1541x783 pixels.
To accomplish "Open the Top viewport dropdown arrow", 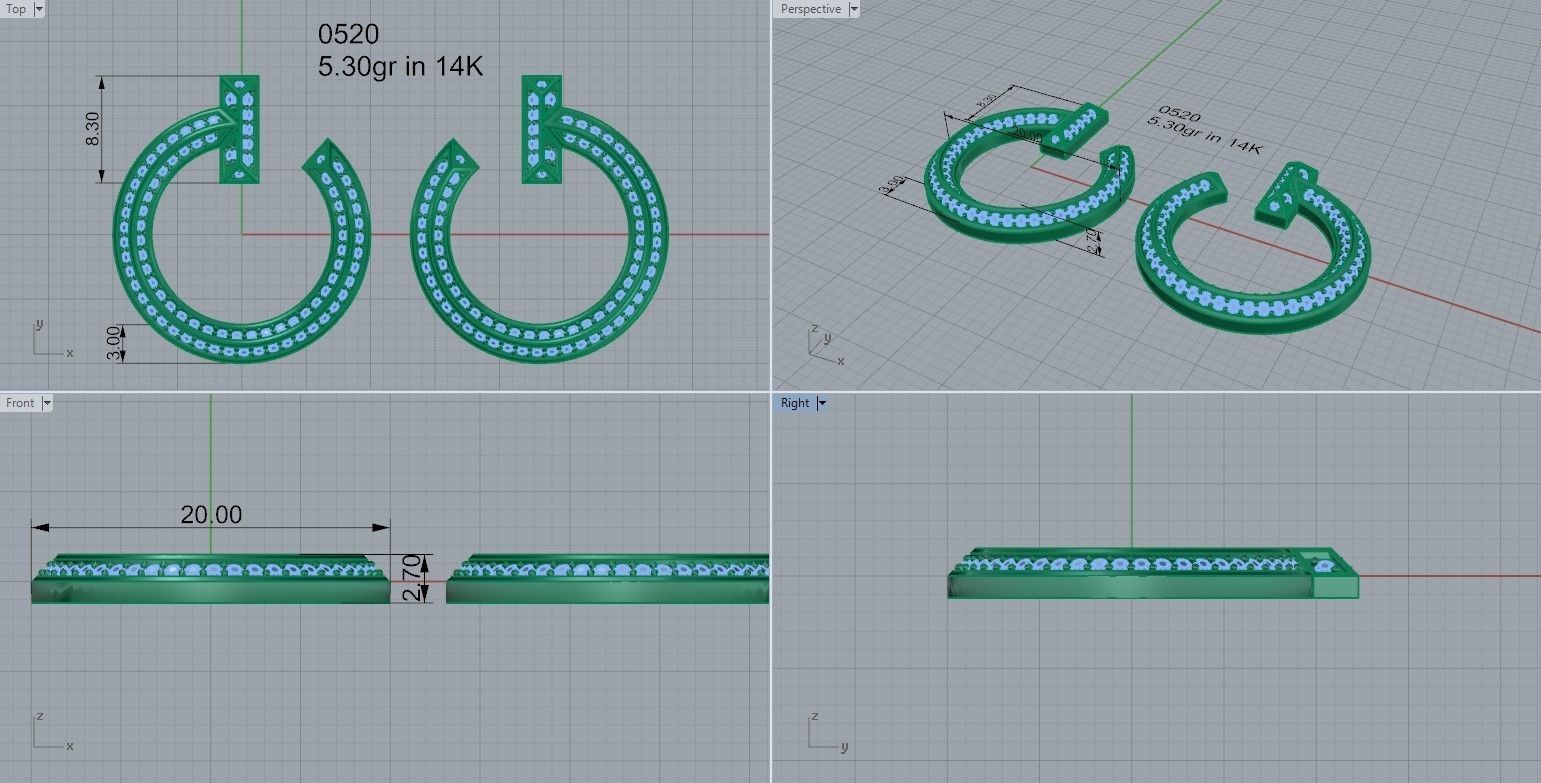I will 39,9.
